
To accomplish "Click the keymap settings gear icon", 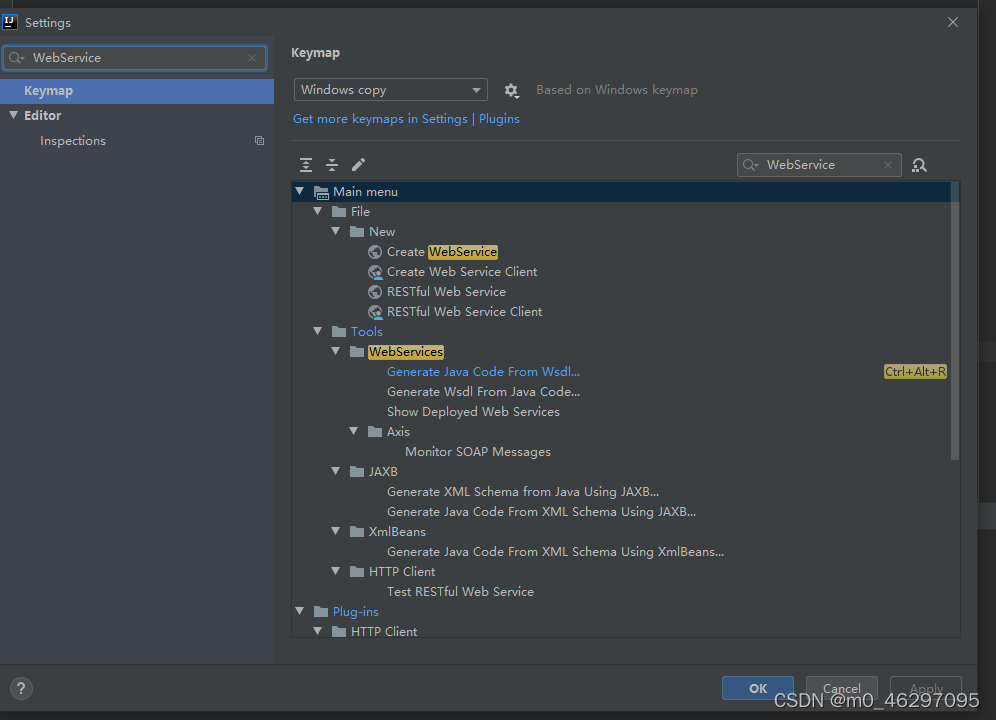I will coord(511,90).
